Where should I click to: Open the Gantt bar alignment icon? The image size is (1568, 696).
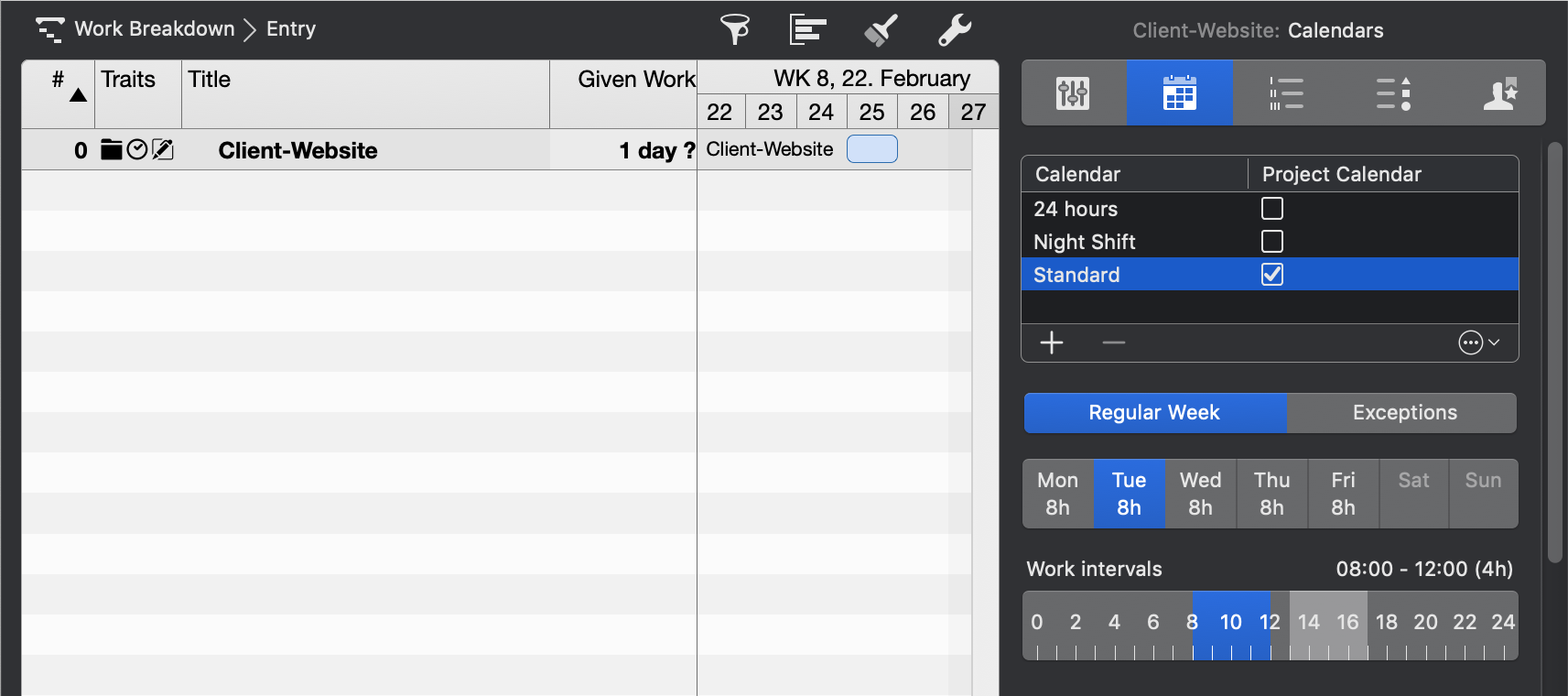(807, 29)
